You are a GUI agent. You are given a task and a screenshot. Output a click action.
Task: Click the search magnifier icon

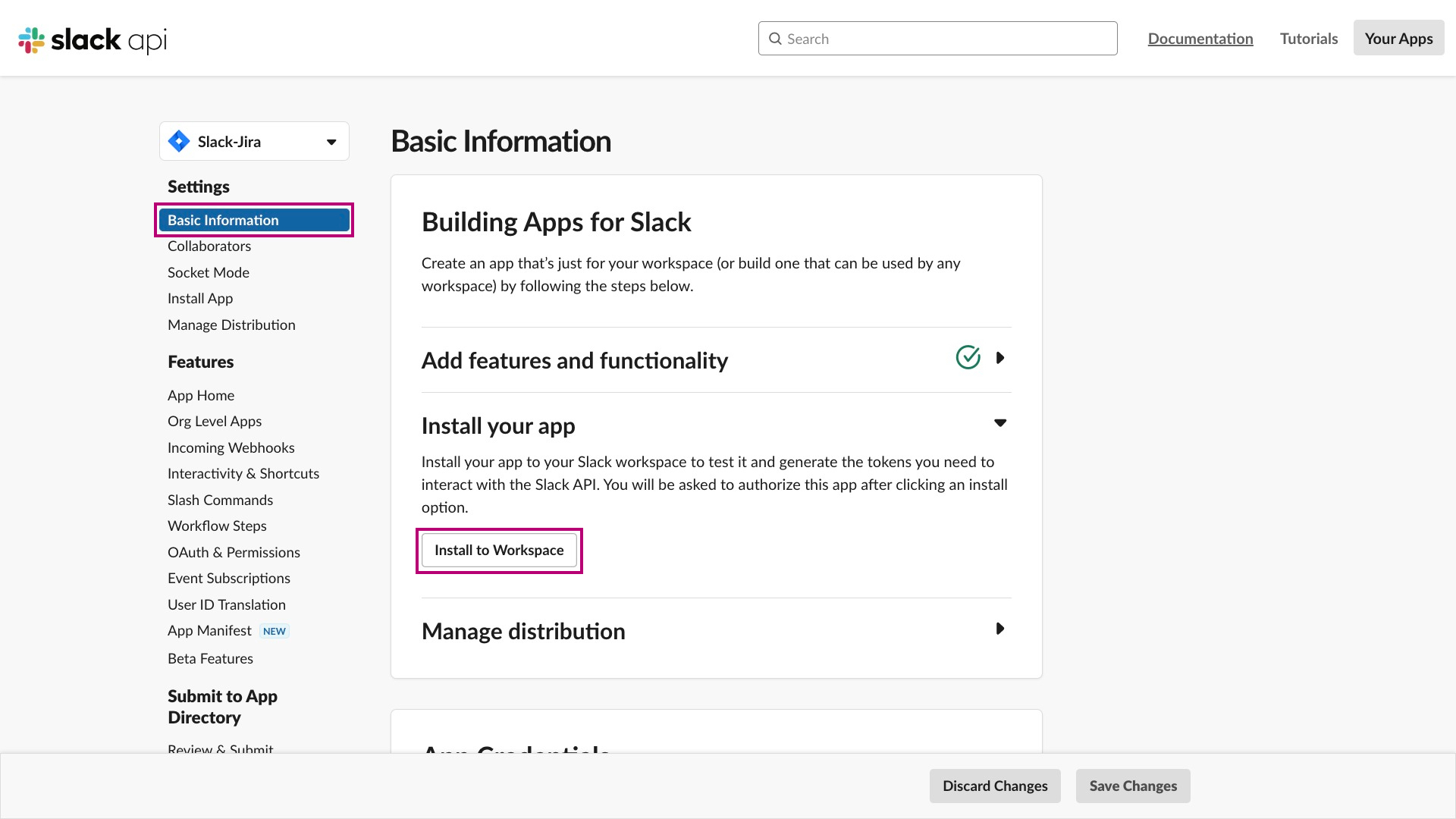tap(775, 39)
